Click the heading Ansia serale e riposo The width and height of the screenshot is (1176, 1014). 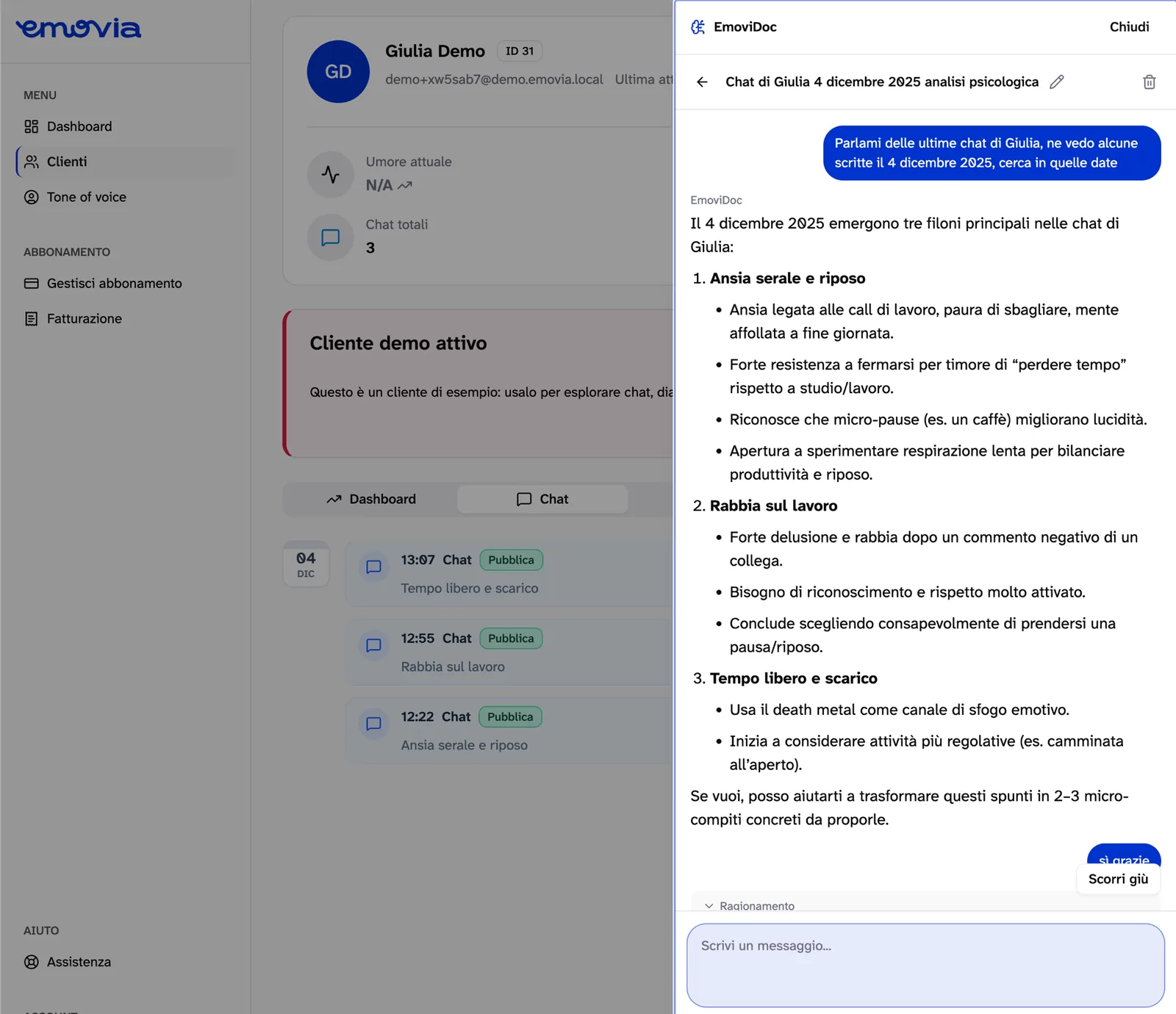(787, 278)
